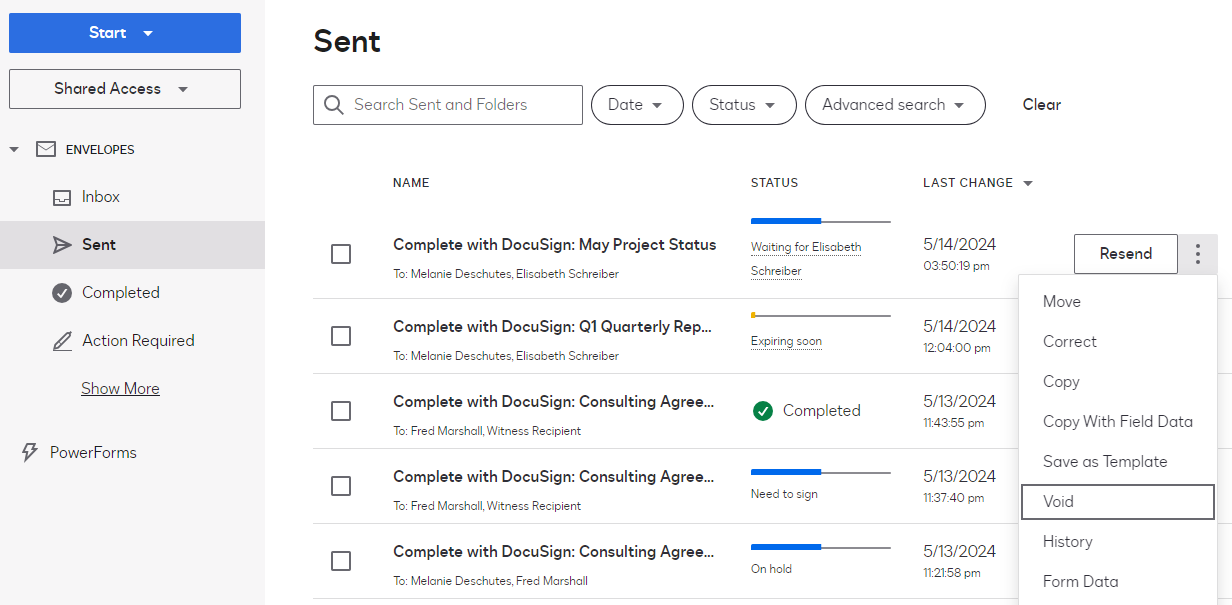Click the Action Required pen icon

[62, 341]
